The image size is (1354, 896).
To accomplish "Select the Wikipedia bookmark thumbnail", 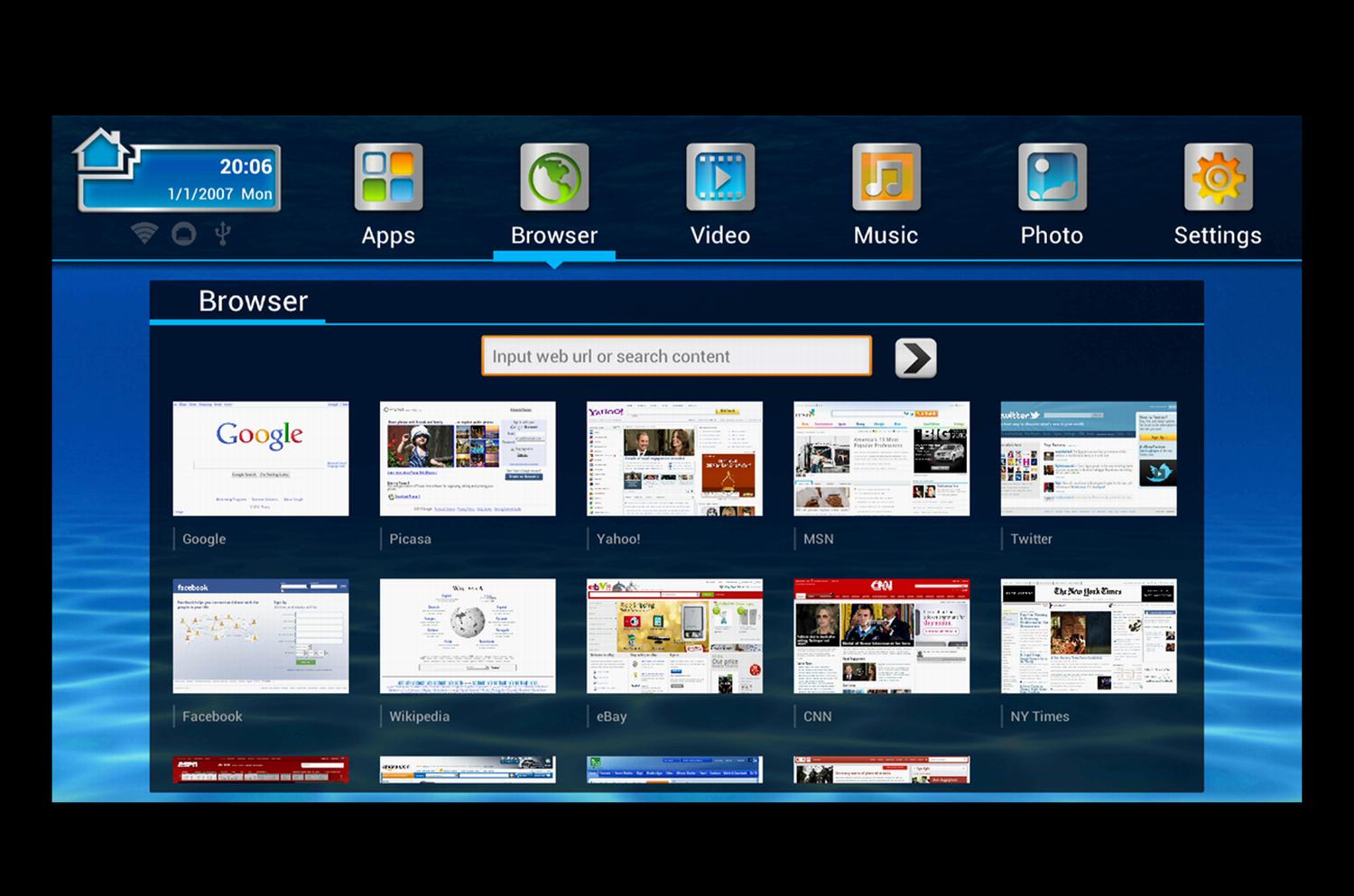I will [468, 636].
